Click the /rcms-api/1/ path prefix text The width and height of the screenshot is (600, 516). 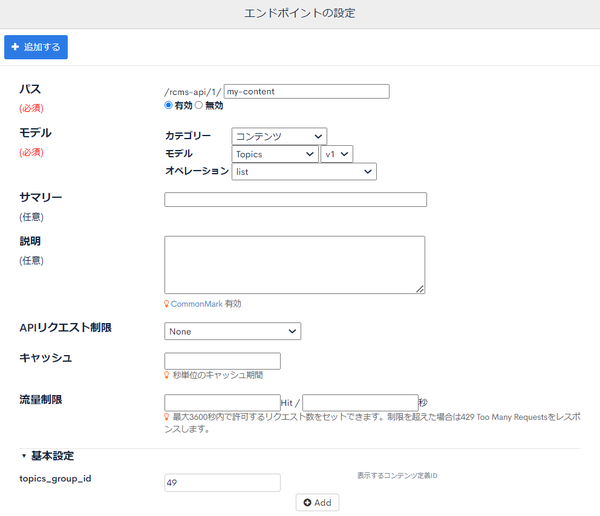coord(193,92)
